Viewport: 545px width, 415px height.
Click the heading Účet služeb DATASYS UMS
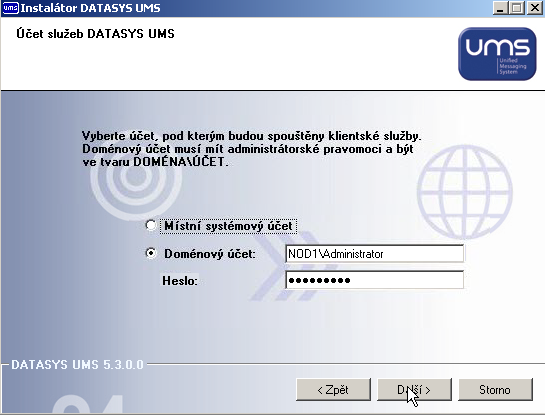[x=95, y=34]
